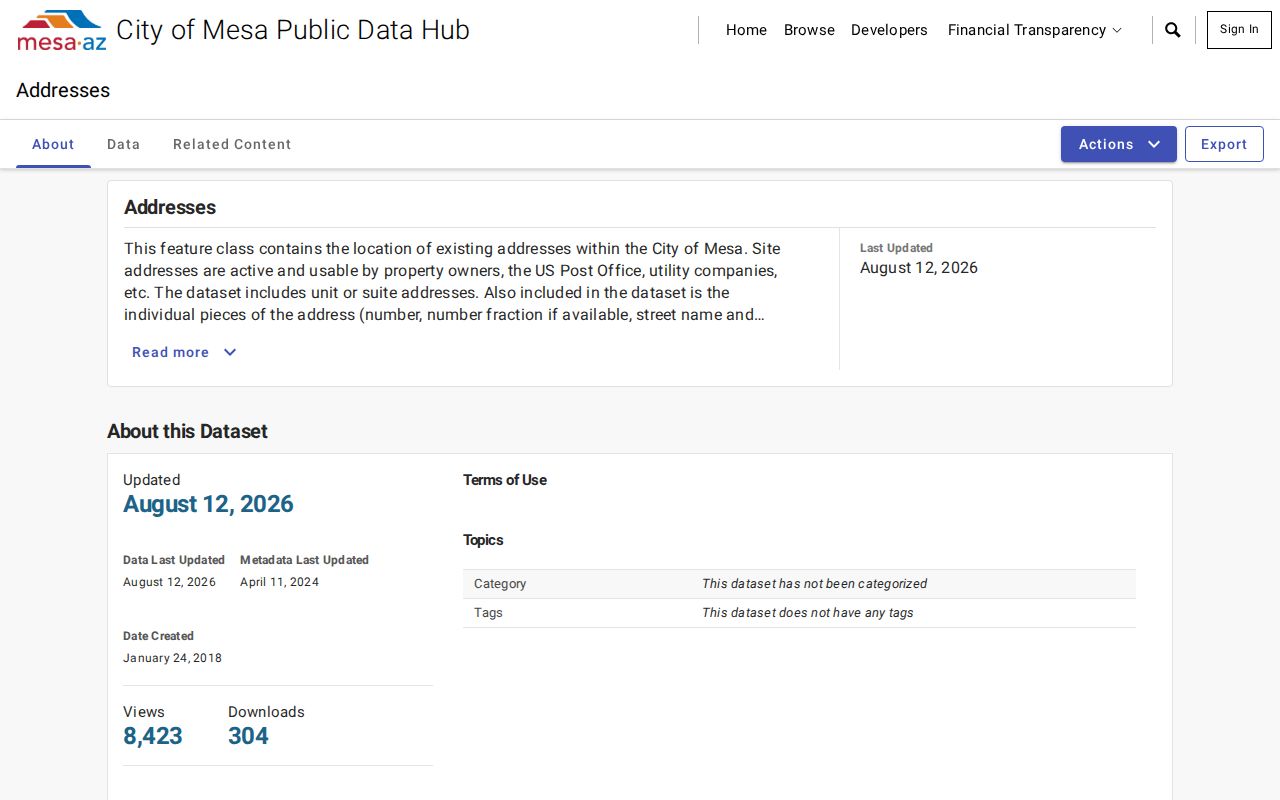Viewport: 1280px width, 800px height.
Task: Click City of Mesa Public Data Hub title
Action: coord(293,30)
